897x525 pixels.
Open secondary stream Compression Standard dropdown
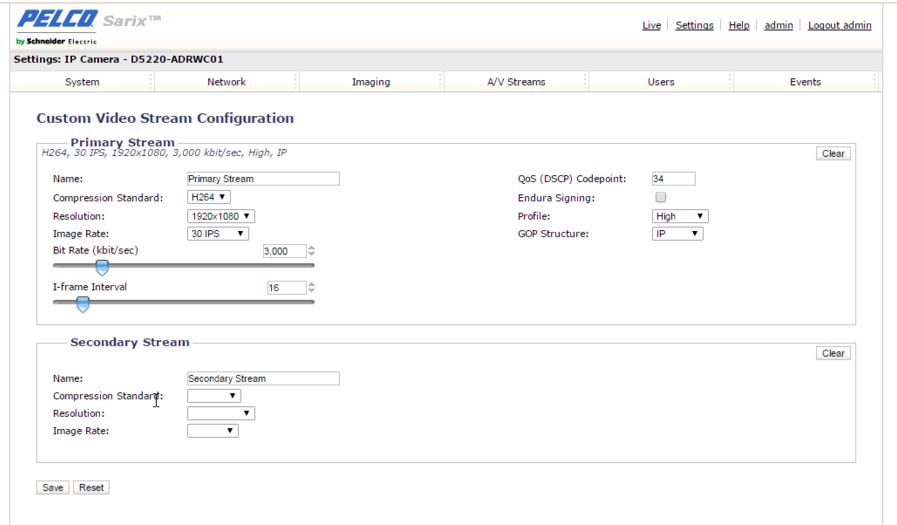click(214, 396)
